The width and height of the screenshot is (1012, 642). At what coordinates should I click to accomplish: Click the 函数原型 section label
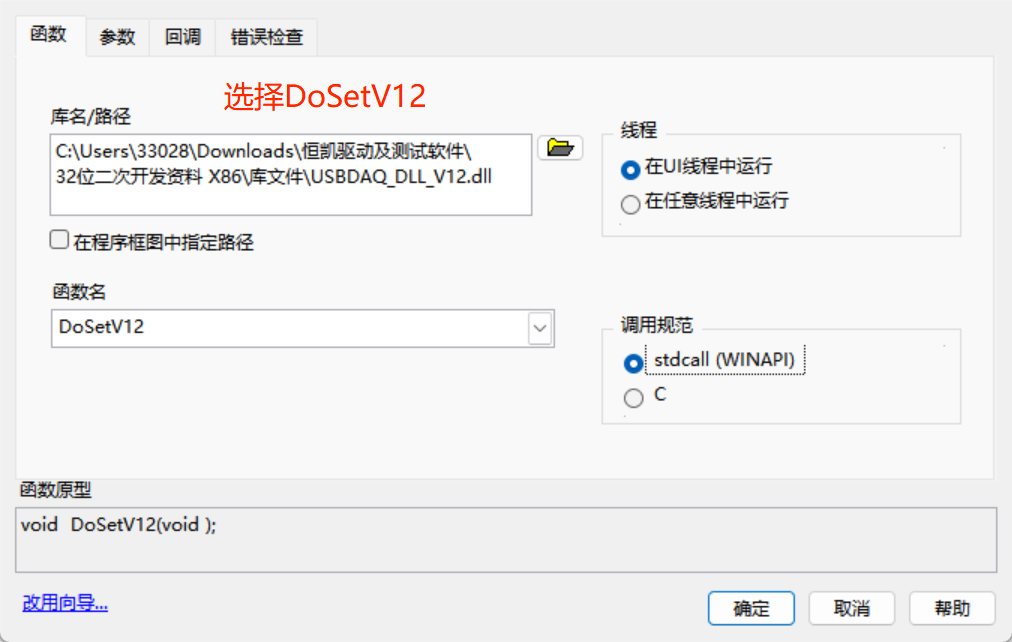pos(56,490)
